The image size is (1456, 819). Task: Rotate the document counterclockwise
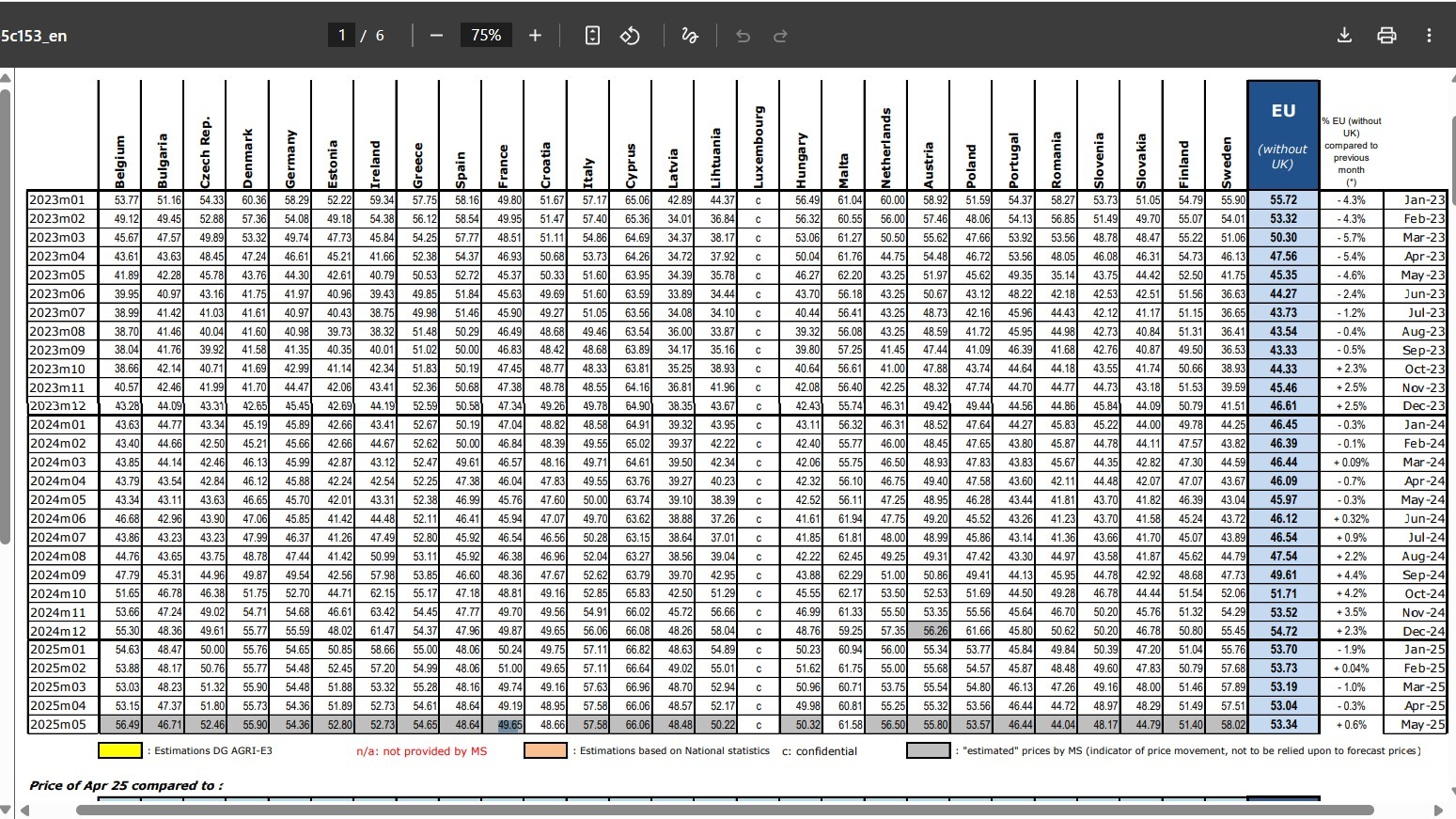[630, 36]
